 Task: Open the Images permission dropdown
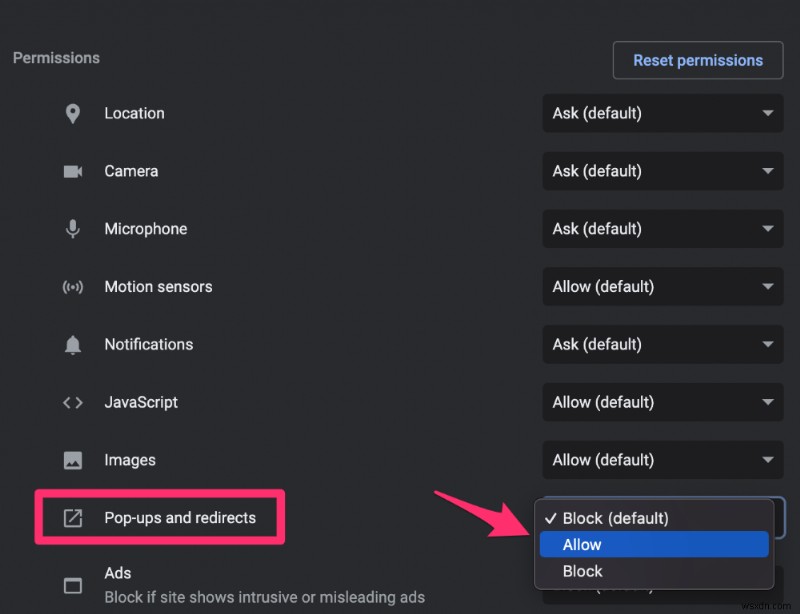662,460
